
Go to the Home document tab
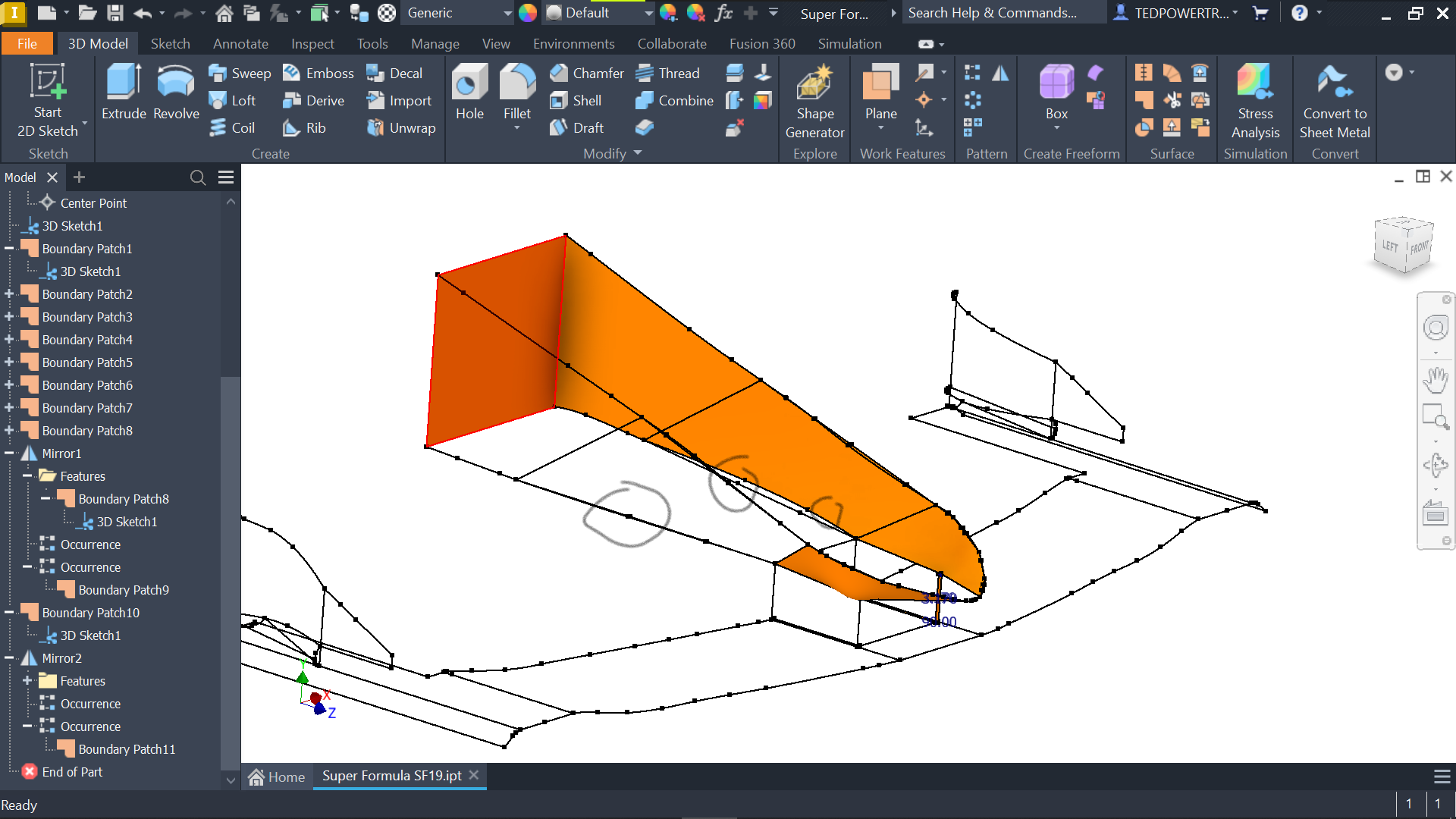277,777
